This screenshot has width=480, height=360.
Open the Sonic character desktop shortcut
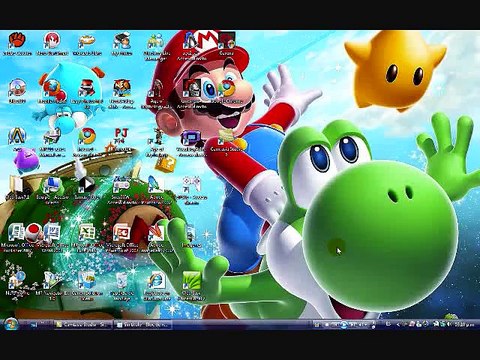192,40
